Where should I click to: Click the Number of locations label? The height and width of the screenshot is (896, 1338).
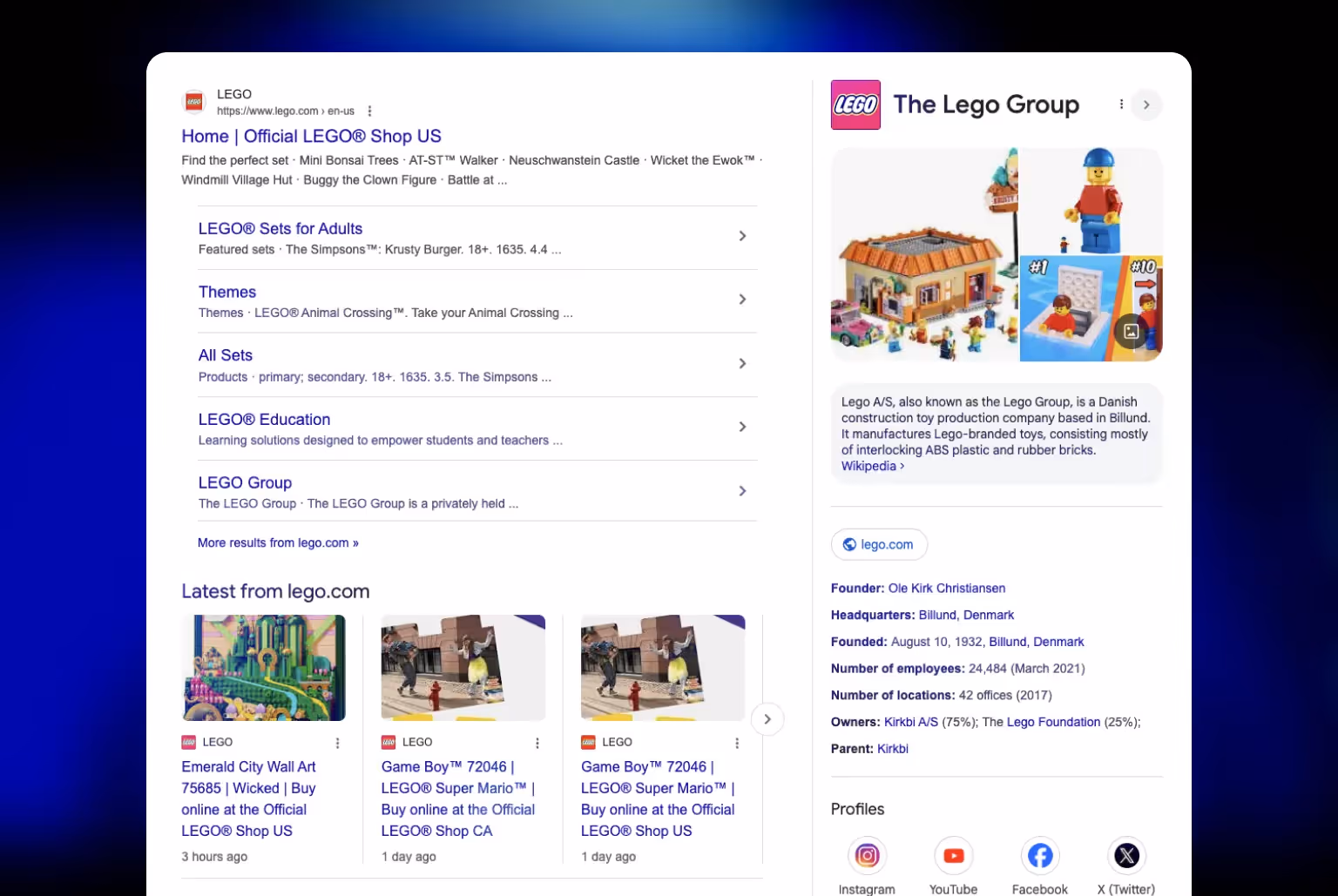pos(893,696)
